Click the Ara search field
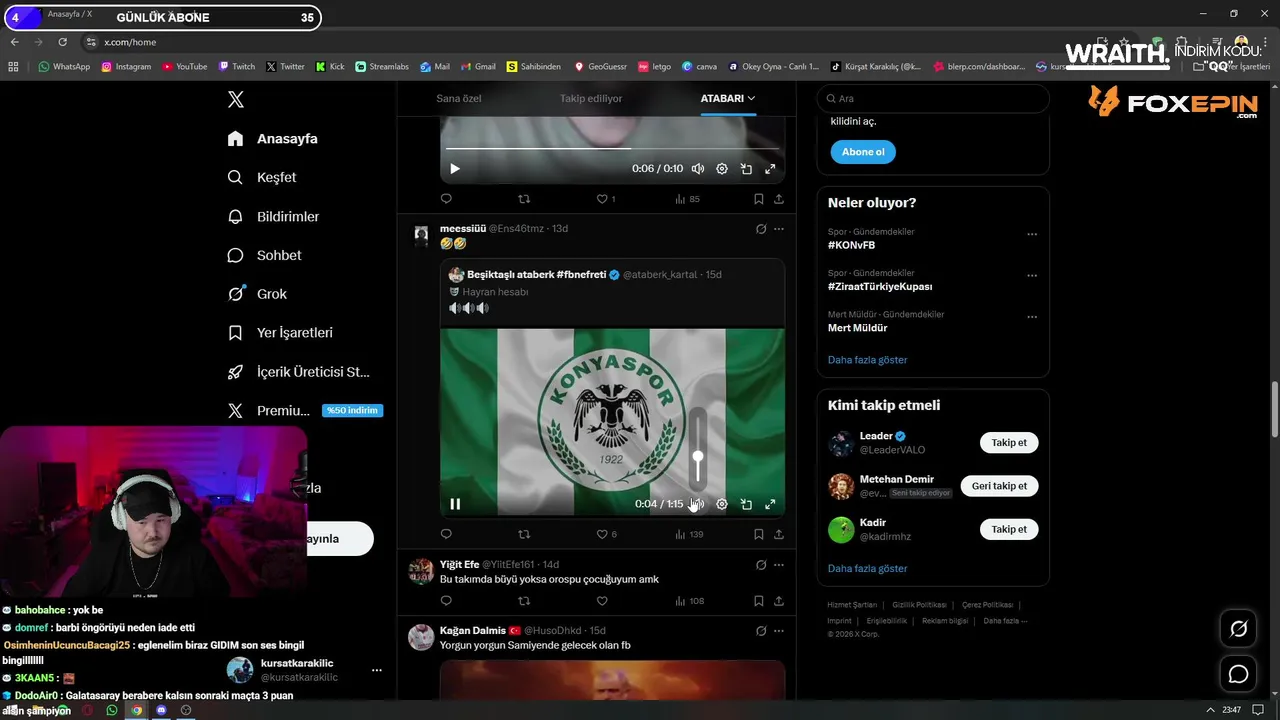The image size is (1280, 720). (933, 98)
